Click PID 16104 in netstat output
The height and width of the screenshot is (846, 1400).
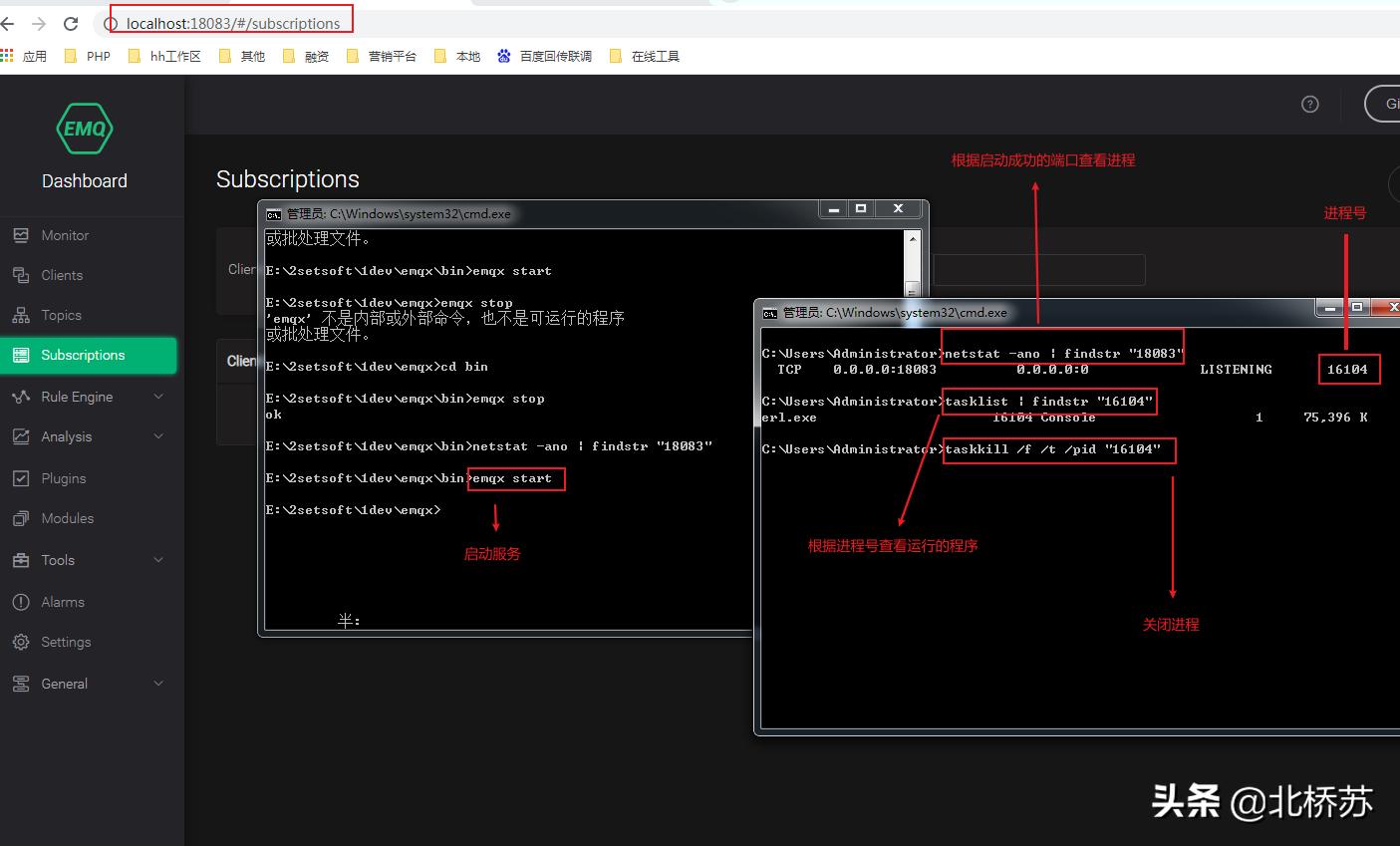click(1347, 369)
